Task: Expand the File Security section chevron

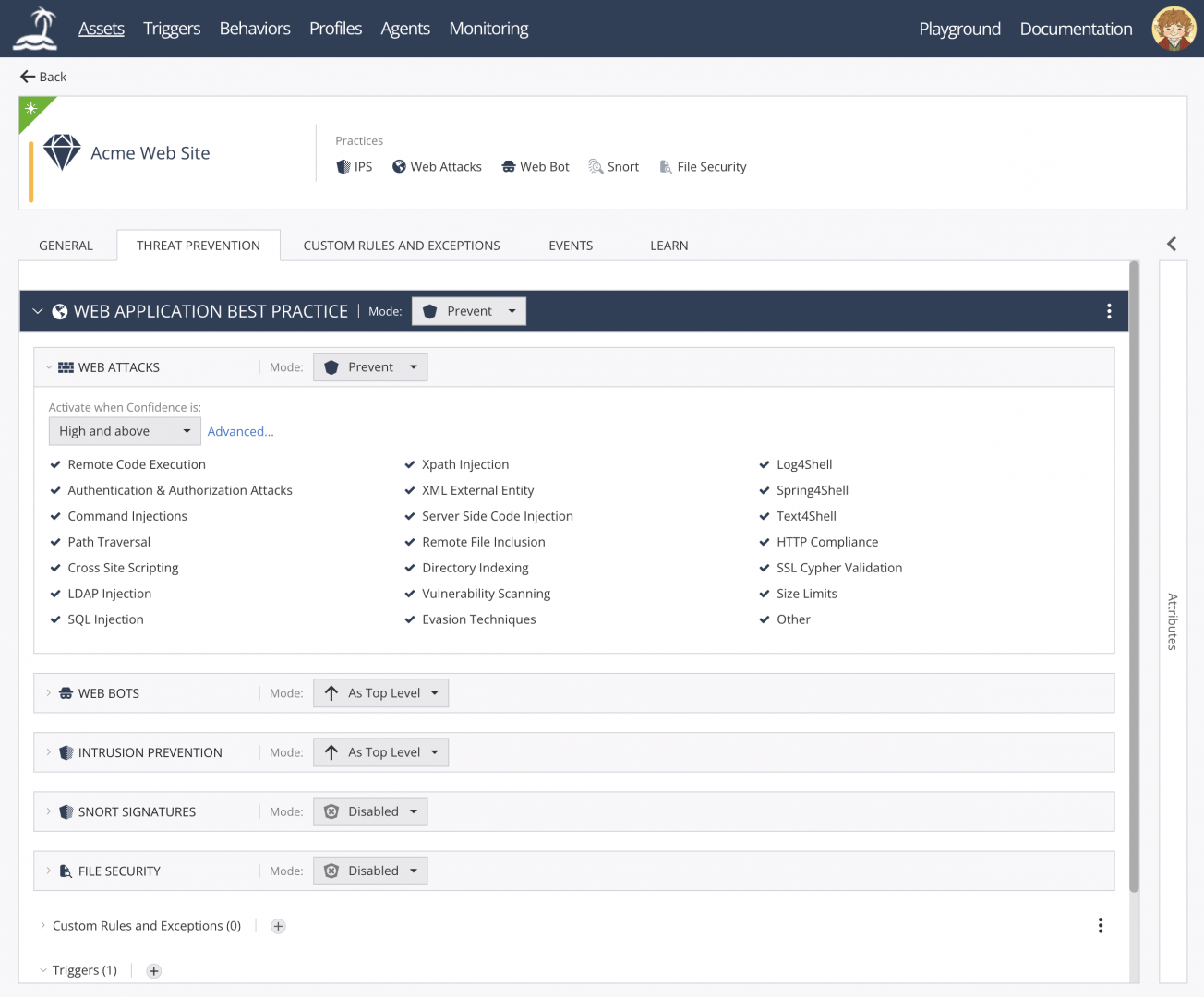Action: (x=49, y=871)
